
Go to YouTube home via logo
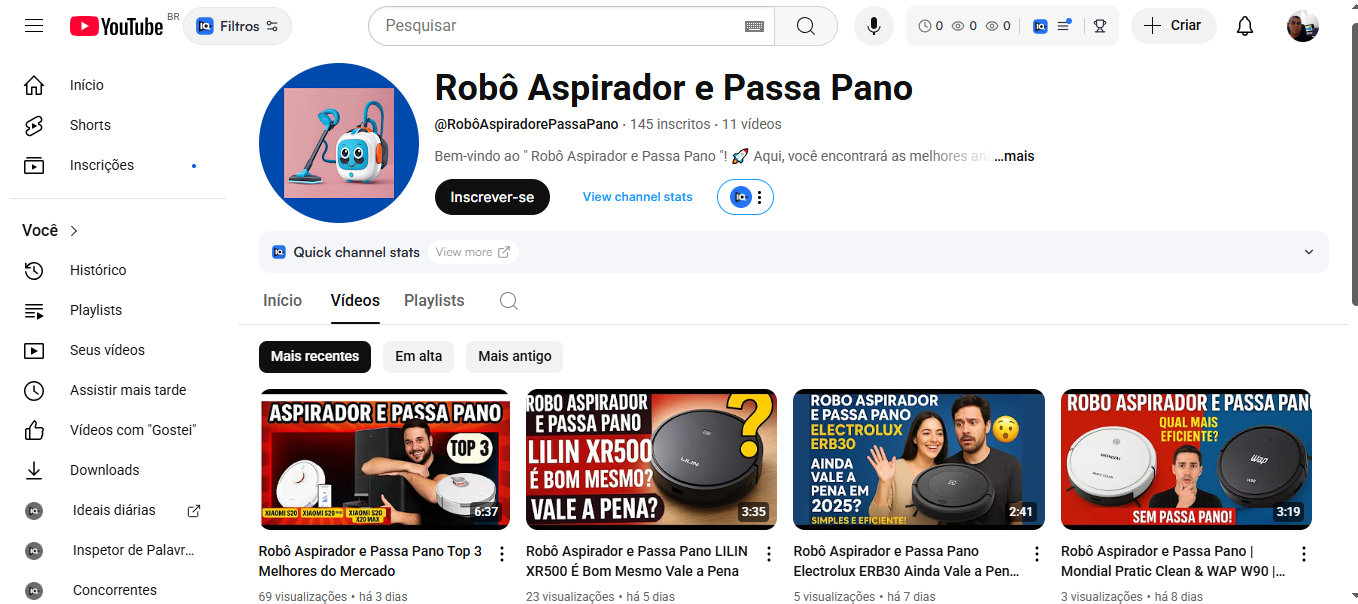tap(116, 26)
